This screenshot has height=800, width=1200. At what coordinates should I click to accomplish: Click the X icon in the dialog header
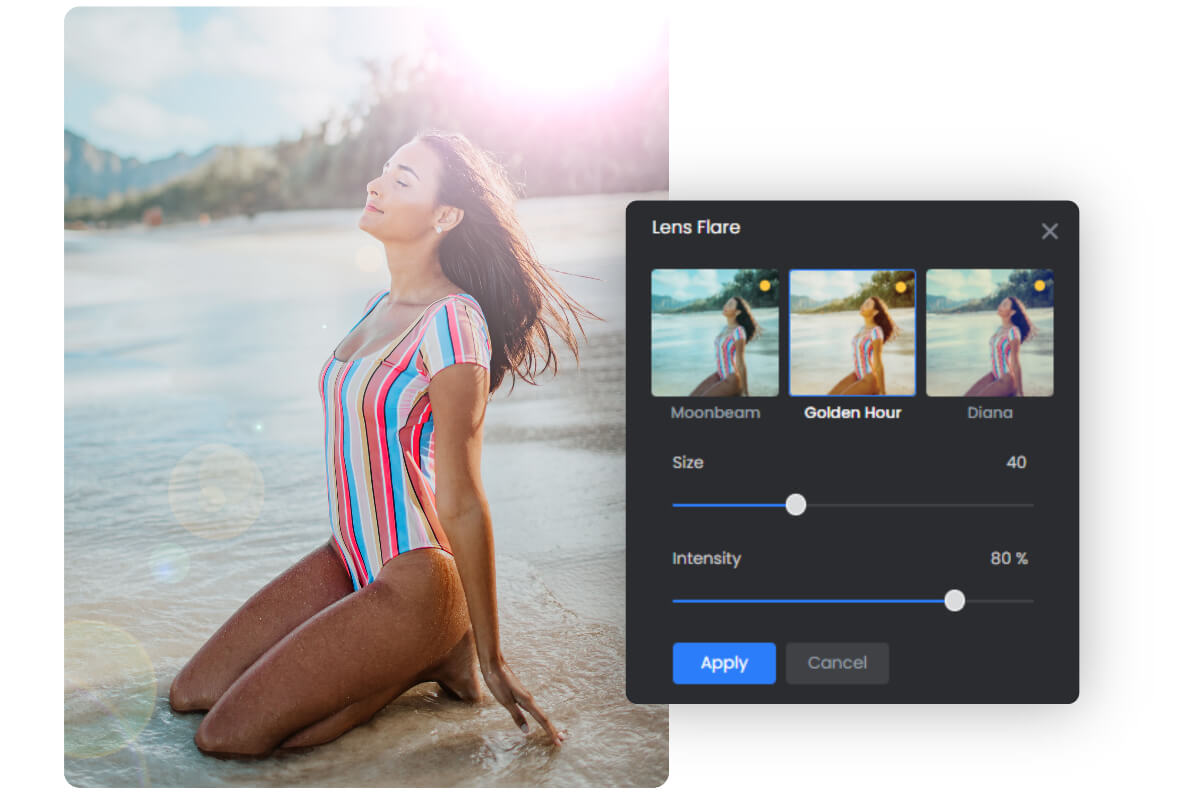(1050, 231)
